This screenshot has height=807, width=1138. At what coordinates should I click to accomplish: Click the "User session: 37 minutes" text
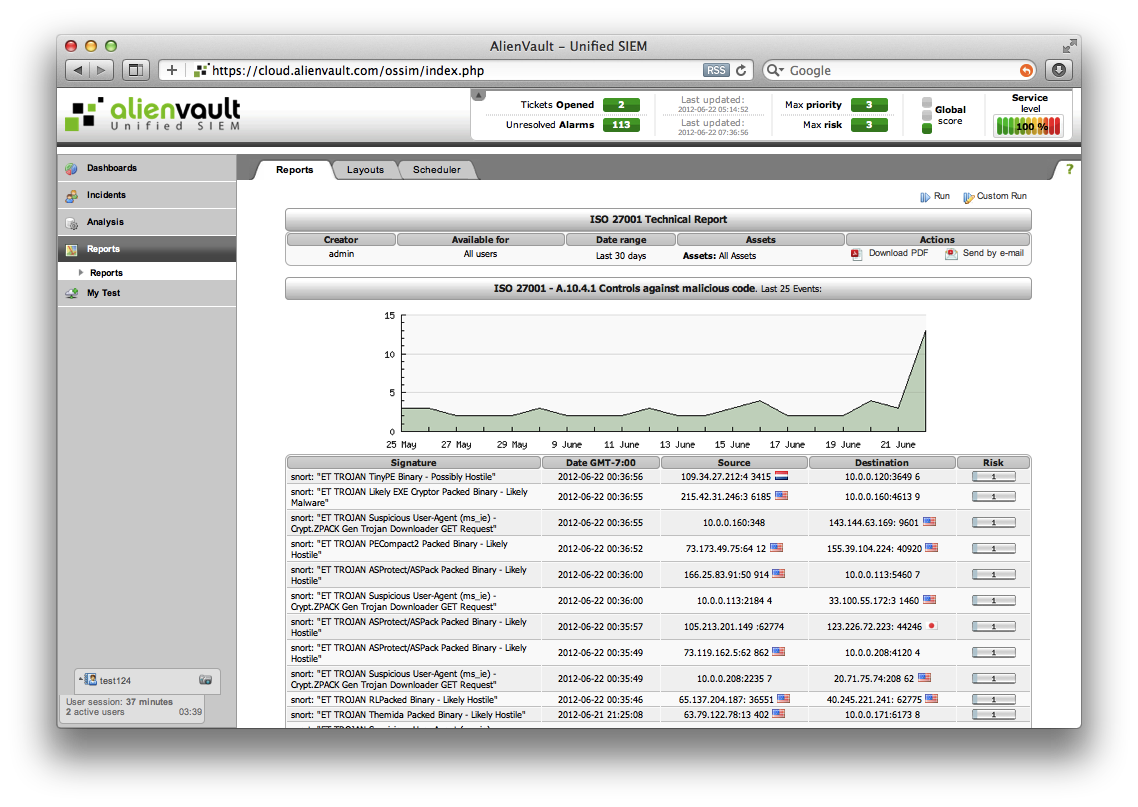point(119,702)
